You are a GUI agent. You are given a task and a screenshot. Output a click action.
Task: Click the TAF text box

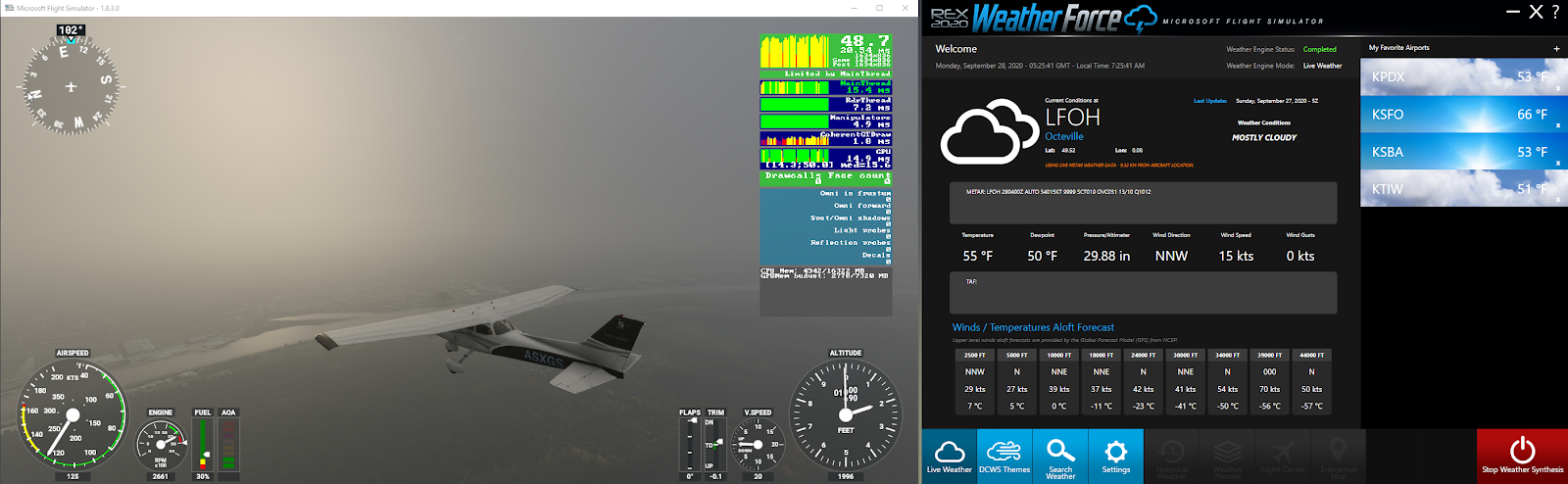pyautogui.click(x=1143, y=293)
